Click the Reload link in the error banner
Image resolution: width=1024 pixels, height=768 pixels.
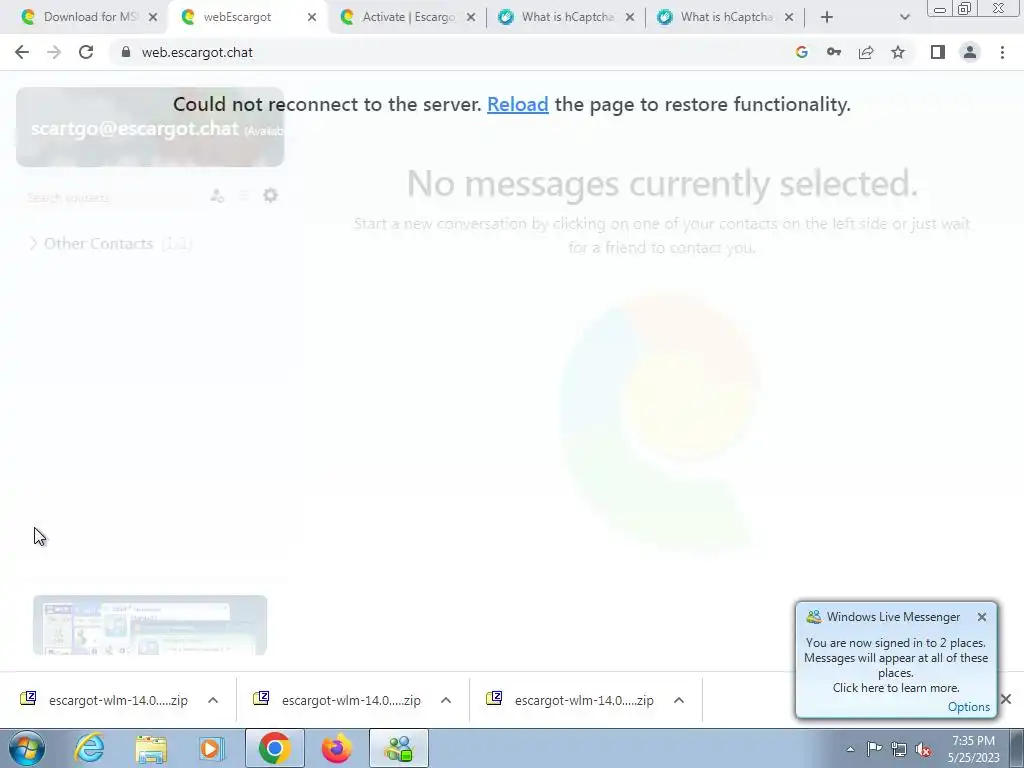pos(517,104)
